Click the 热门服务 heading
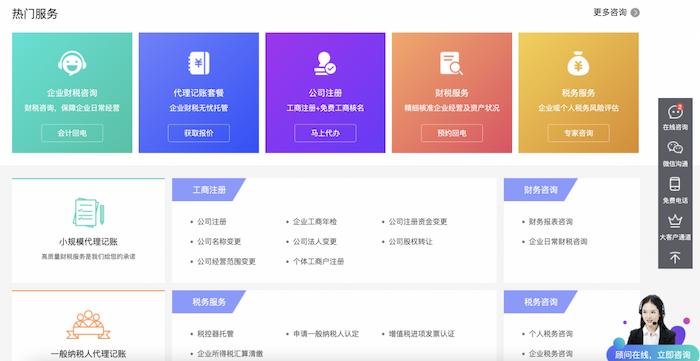 point(35,14)
